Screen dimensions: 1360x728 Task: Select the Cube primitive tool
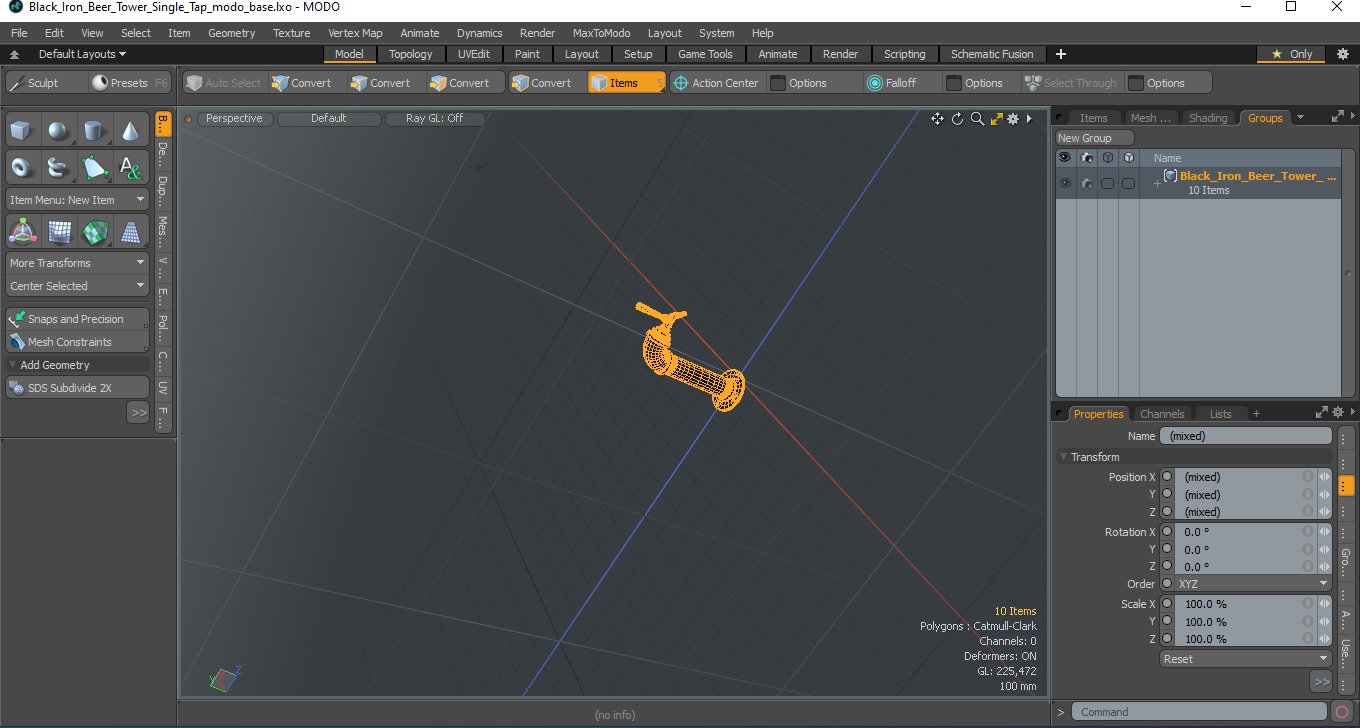click(x=23, y=131)
